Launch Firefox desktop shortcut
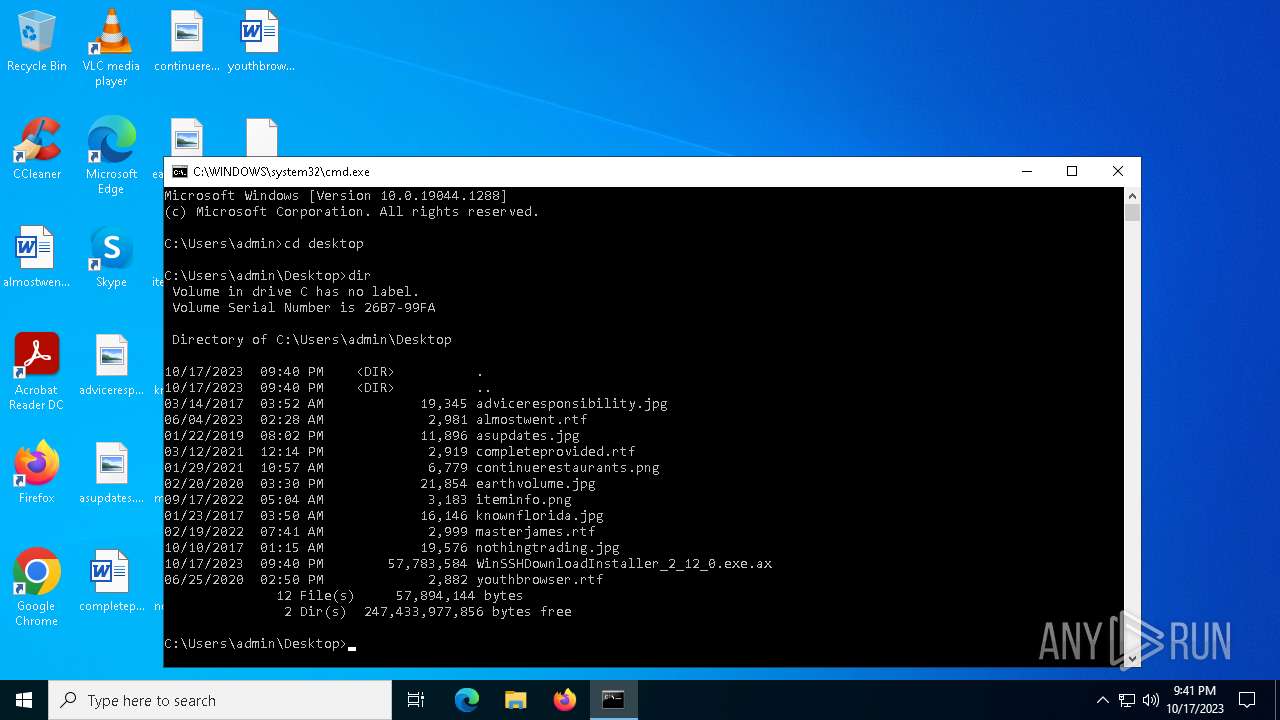This screenshot has width=1280, height=720. click(37, 473)
